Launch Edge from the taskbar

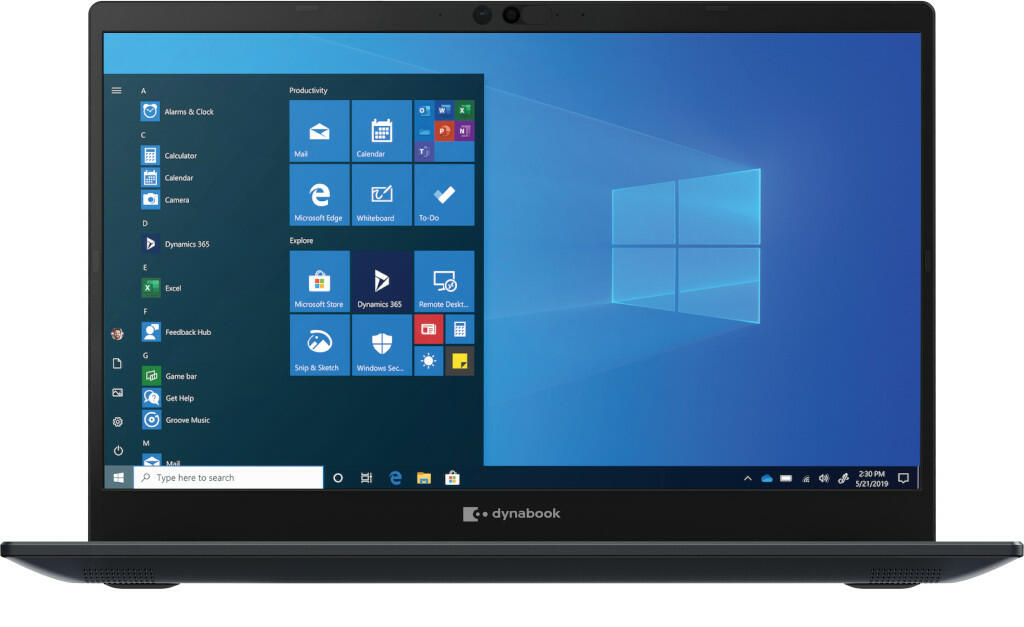[x=395, y=478]
